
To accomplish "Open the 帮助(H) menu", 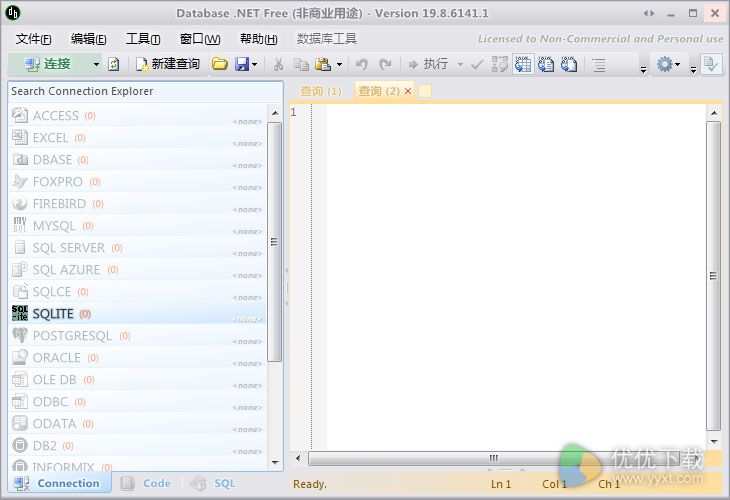I will coord(258,39).
